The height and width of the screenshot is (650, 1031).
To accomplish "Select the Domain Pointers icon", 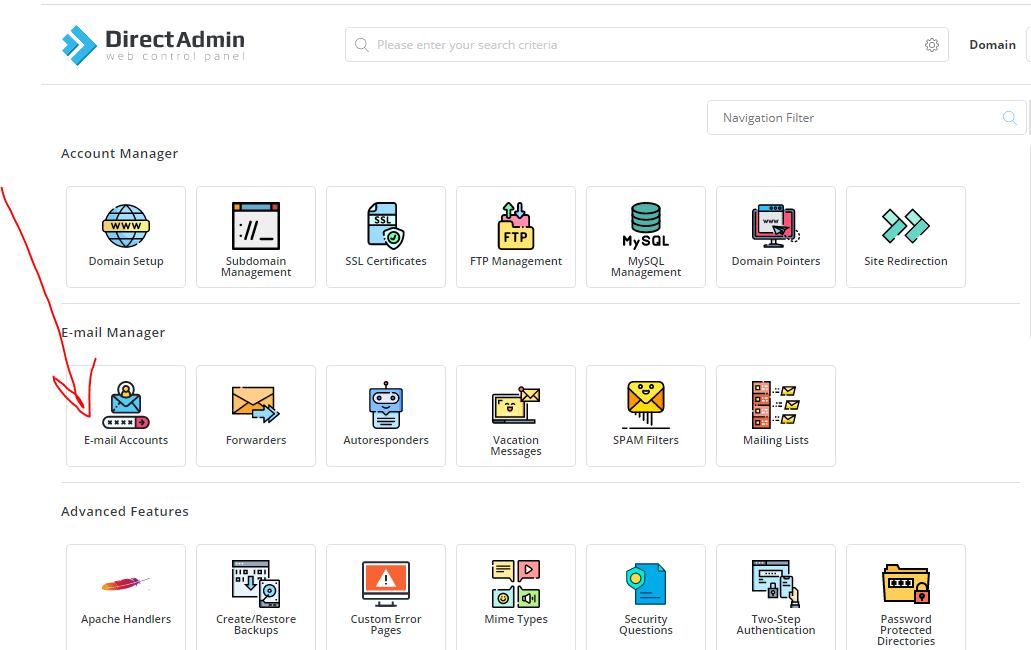I will click(776, 227).
